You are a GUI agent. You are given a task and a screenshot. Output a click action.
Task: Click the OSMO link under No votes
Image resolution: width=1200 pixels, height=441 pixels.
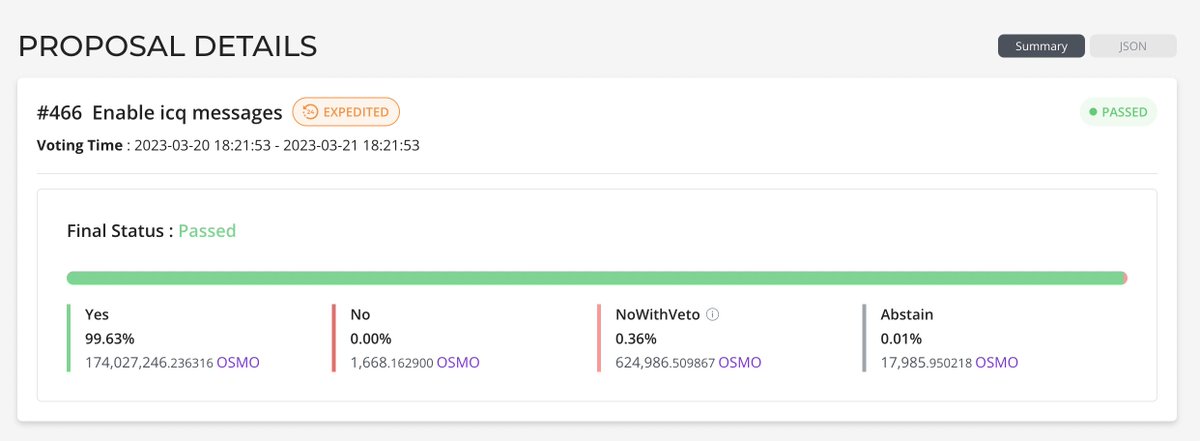tap(458, 362)
